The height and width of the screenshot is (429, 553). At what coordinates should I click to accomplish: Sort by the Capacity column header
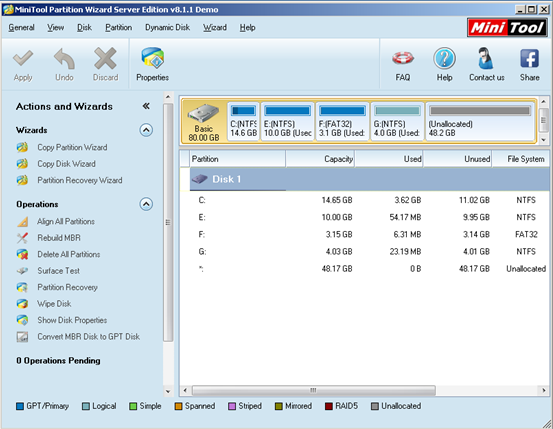click(320, 159)
